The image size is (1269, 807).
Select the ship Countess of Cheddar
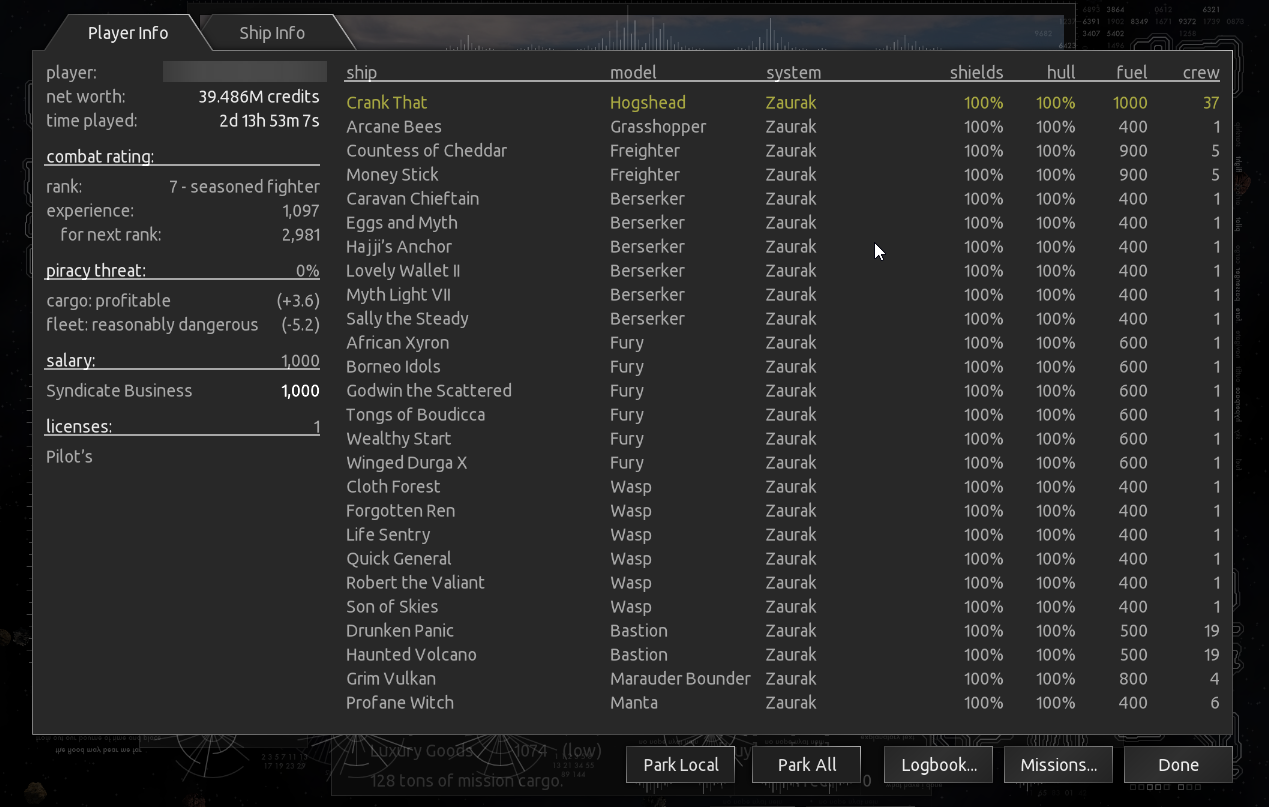point(783,151)
